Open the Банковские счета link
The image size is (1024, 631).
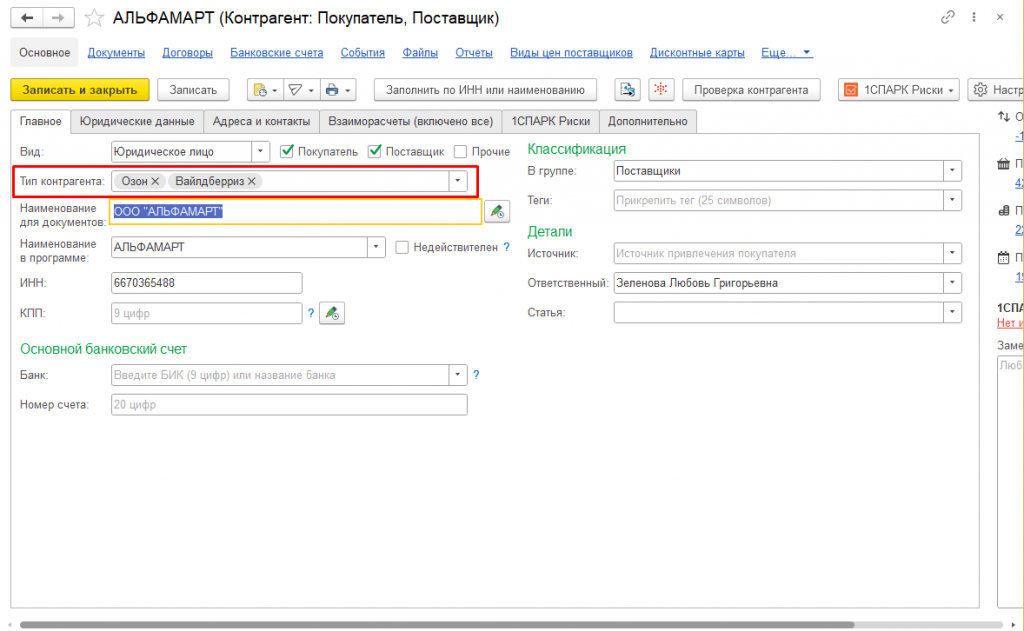pyautogui.click(x=276, y=53)
